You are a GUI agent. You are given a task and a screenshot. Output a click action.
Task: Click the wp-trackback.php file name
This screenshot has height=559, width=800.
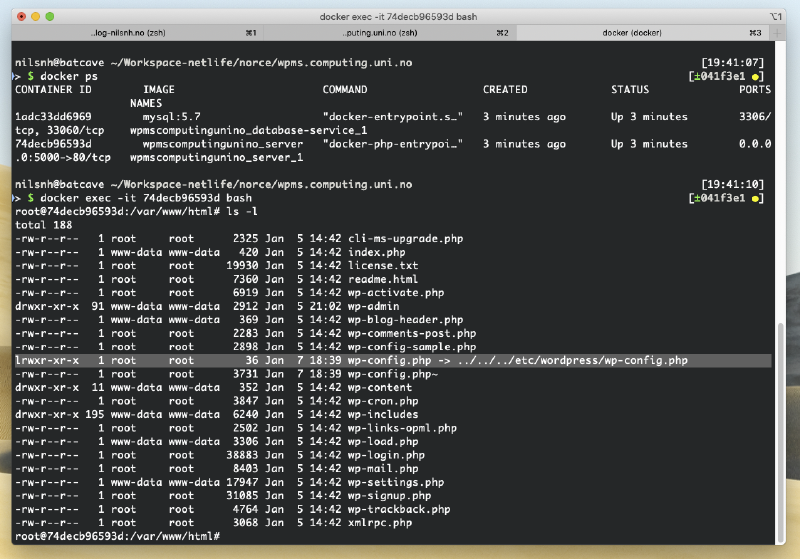coord(399,509)
